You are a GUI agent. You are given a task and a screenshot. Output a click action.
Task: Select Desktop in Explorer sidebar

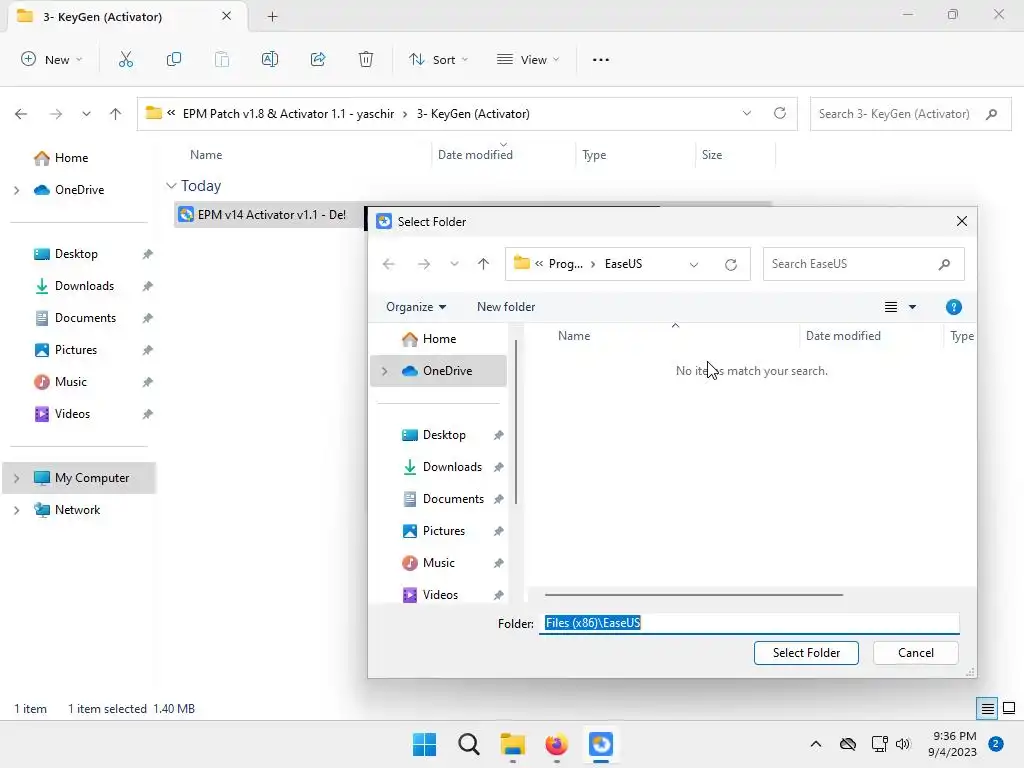(76, 254)
